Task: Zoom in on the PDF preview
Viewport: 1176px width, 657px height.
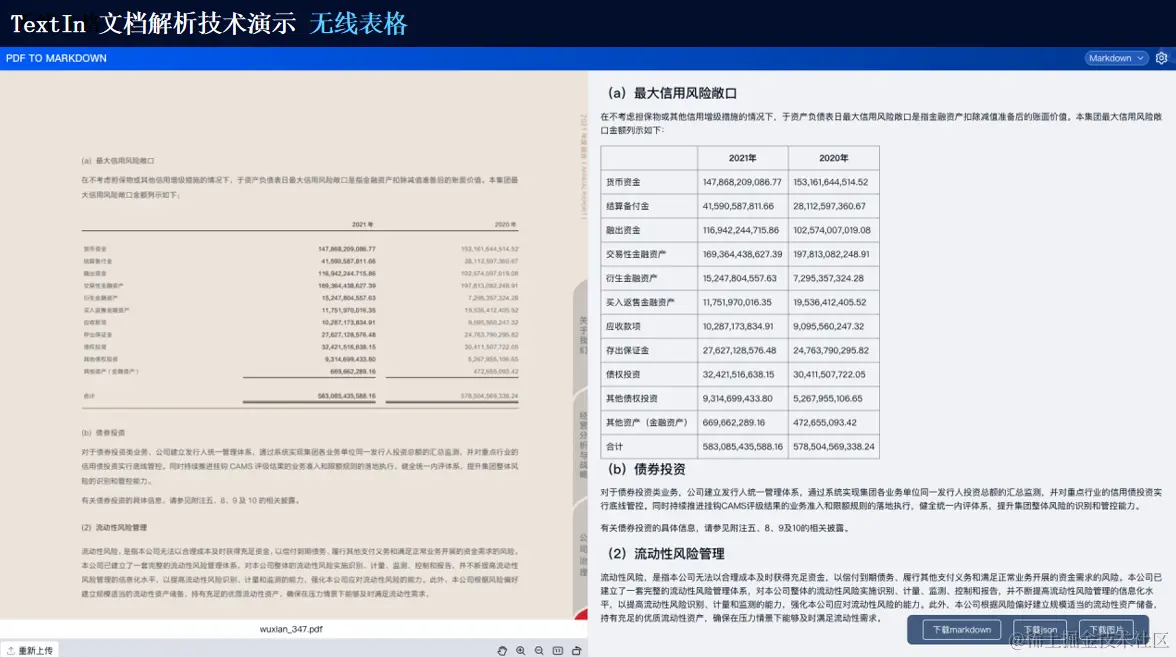Action: pos(520,650)
